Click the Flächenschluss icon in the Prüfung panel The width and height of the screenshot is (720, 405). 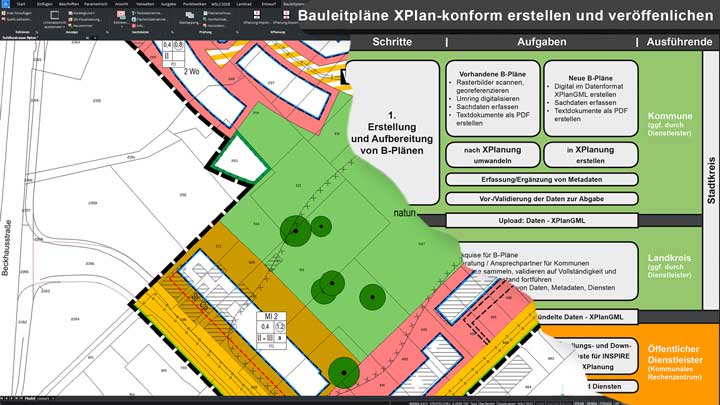coord(205,13)
